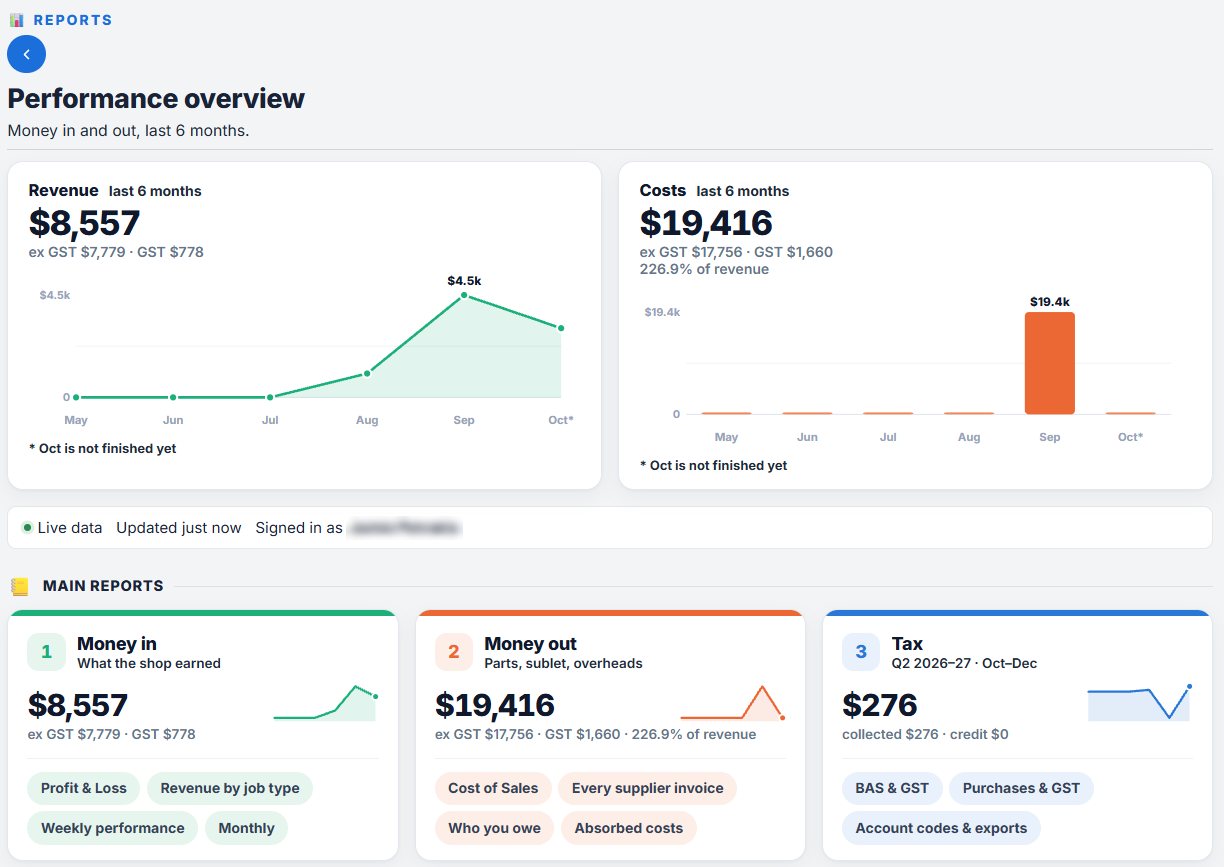Open the Cost of Sales report

[493, 788]
